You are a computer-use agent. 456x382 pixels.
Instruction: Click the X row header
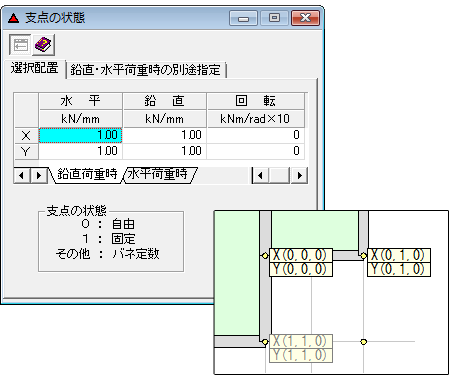tap(26, 135)
